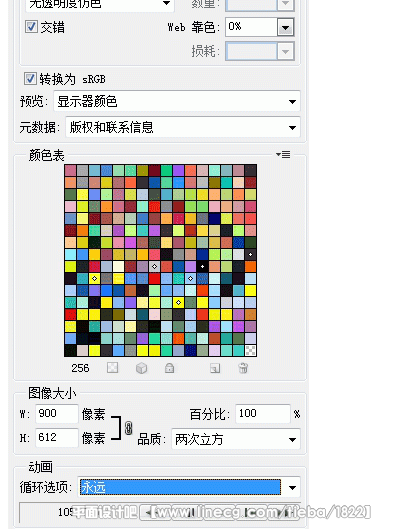The height and width of the screenshot is (529, 405).
Task: Open the Web 靠色 percentage dropdown
Action: click(x=285, y=27)
